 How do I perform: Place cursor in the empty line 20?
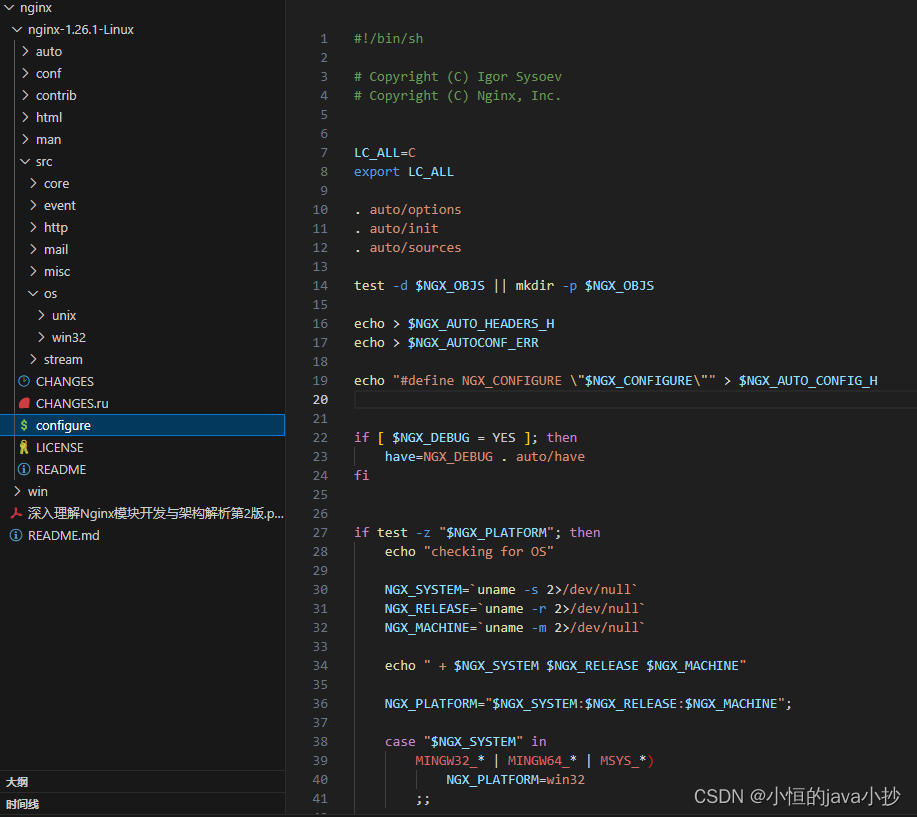[x=635, y=399]
